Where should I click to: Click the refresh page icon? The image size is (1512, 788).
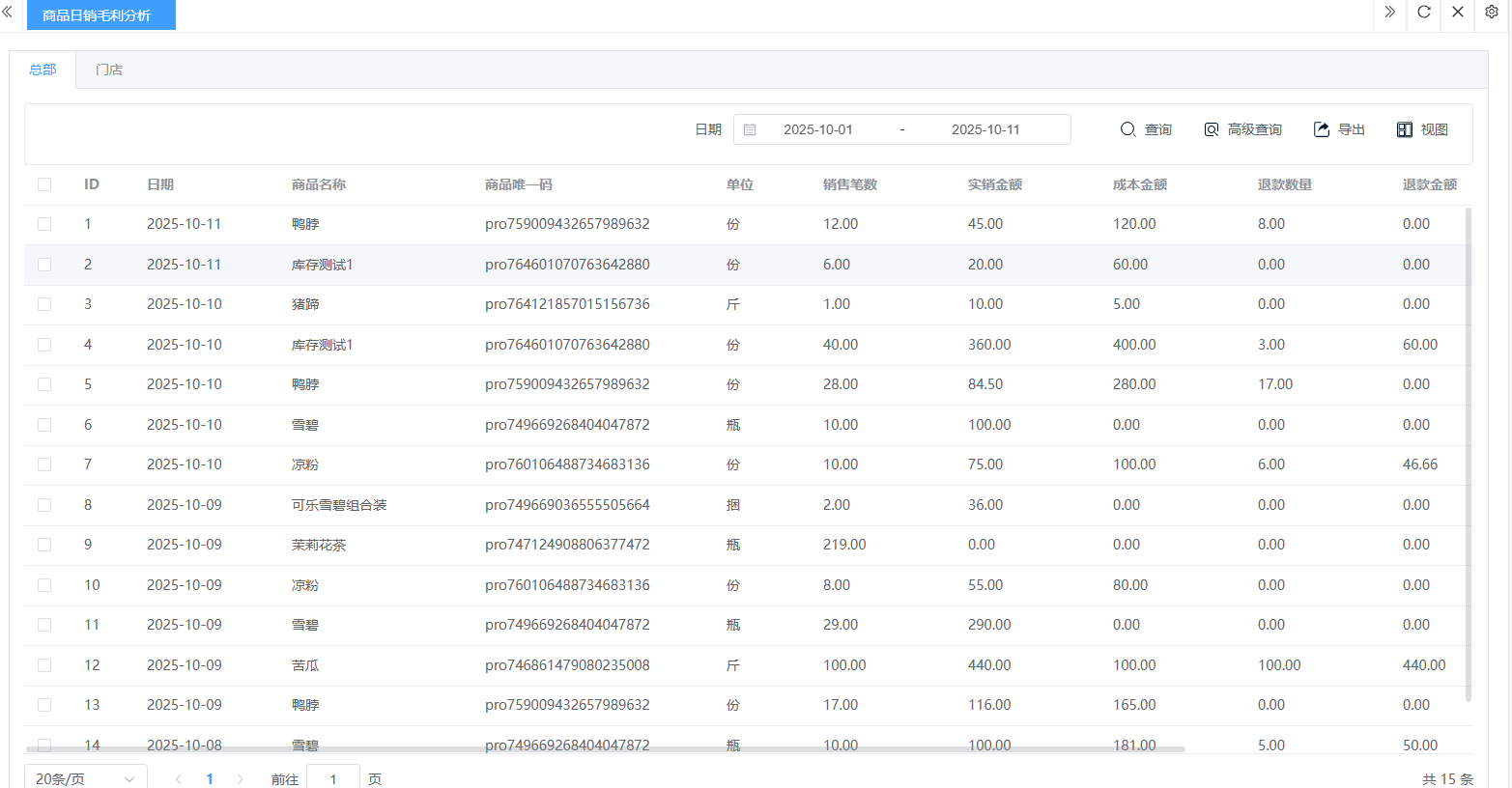(1423, 13)
